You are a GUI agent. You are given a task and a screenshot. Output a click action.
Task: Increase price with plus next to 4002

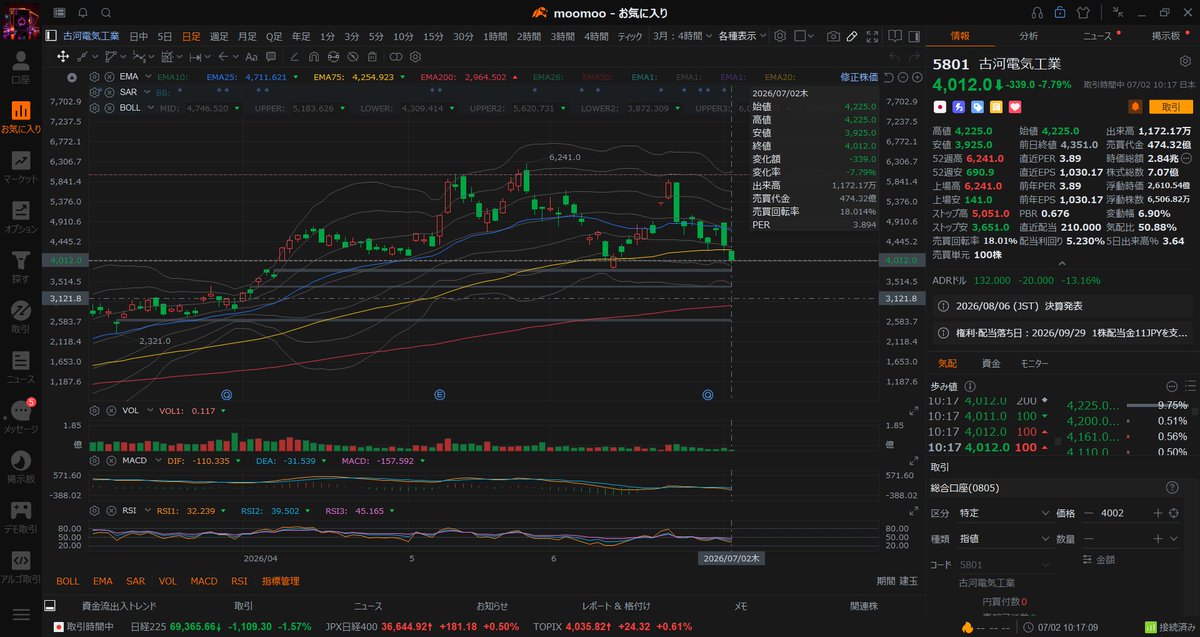pyautogui.click(x=1158, y=513)
